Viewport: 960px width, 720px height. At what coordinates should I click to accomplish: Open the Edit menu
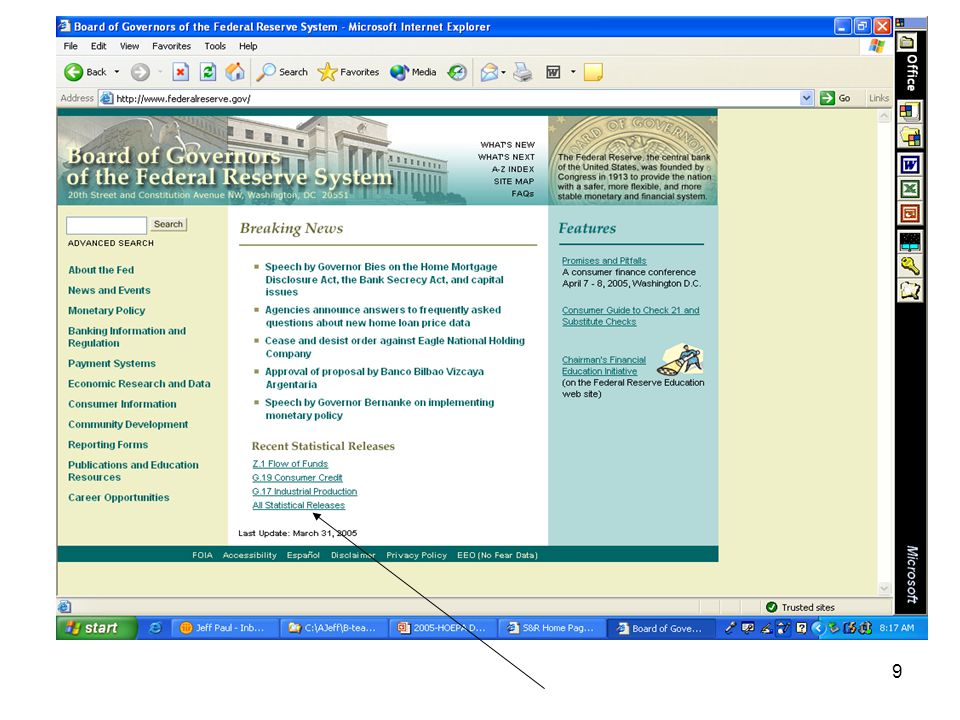[98, 46]
